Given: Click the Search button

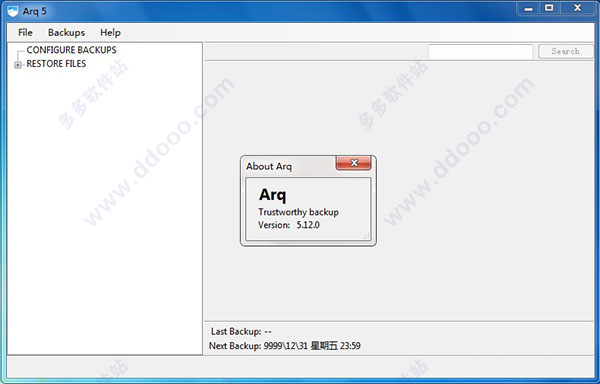Looking at the screenshot, I should point(566,51).
